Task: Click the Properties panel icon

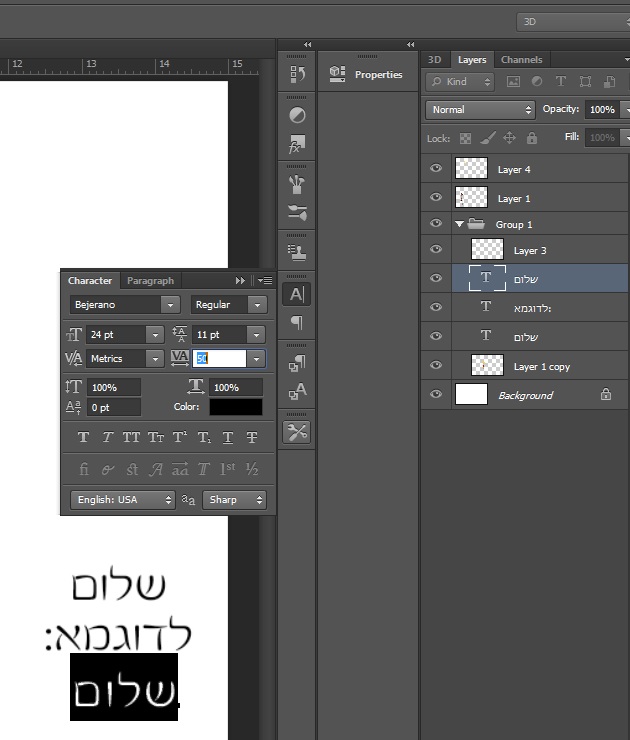Action: [337, 74]
